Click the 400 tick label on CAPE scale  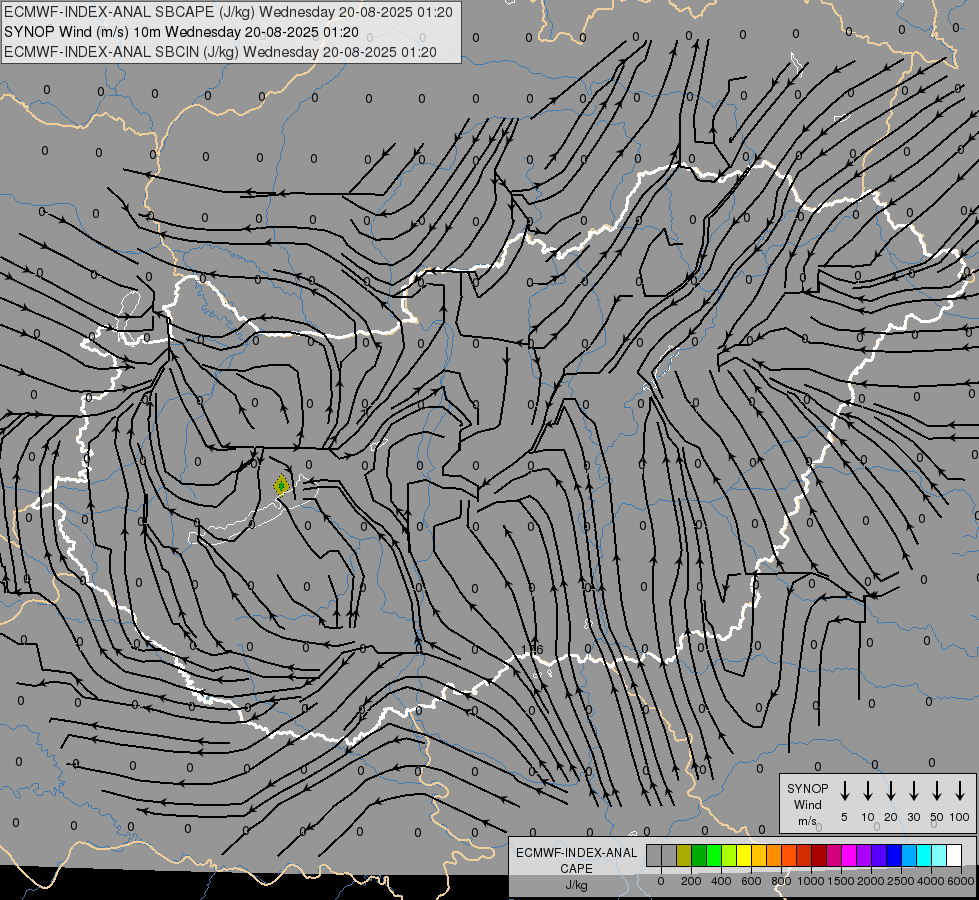pos(721,881)
